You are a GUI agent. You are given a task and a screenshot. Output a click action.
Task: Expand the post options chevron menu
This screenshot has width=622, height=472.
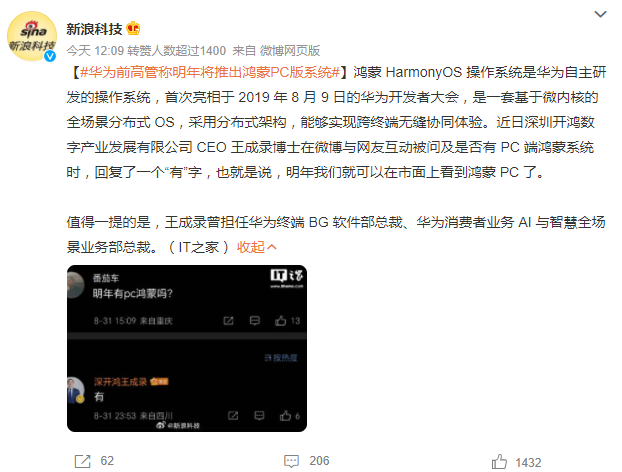(600, 14)
